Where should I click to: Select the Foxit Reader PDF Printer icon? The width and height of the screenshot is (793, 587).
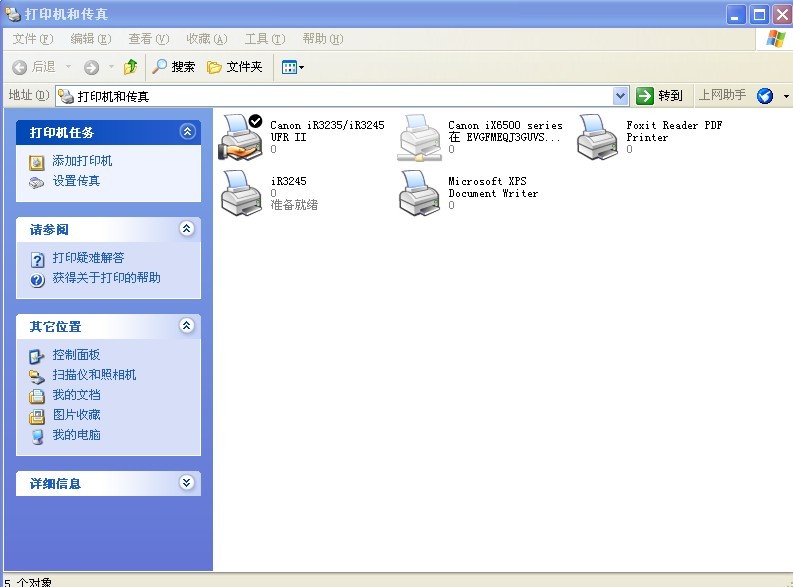(598, 138)
